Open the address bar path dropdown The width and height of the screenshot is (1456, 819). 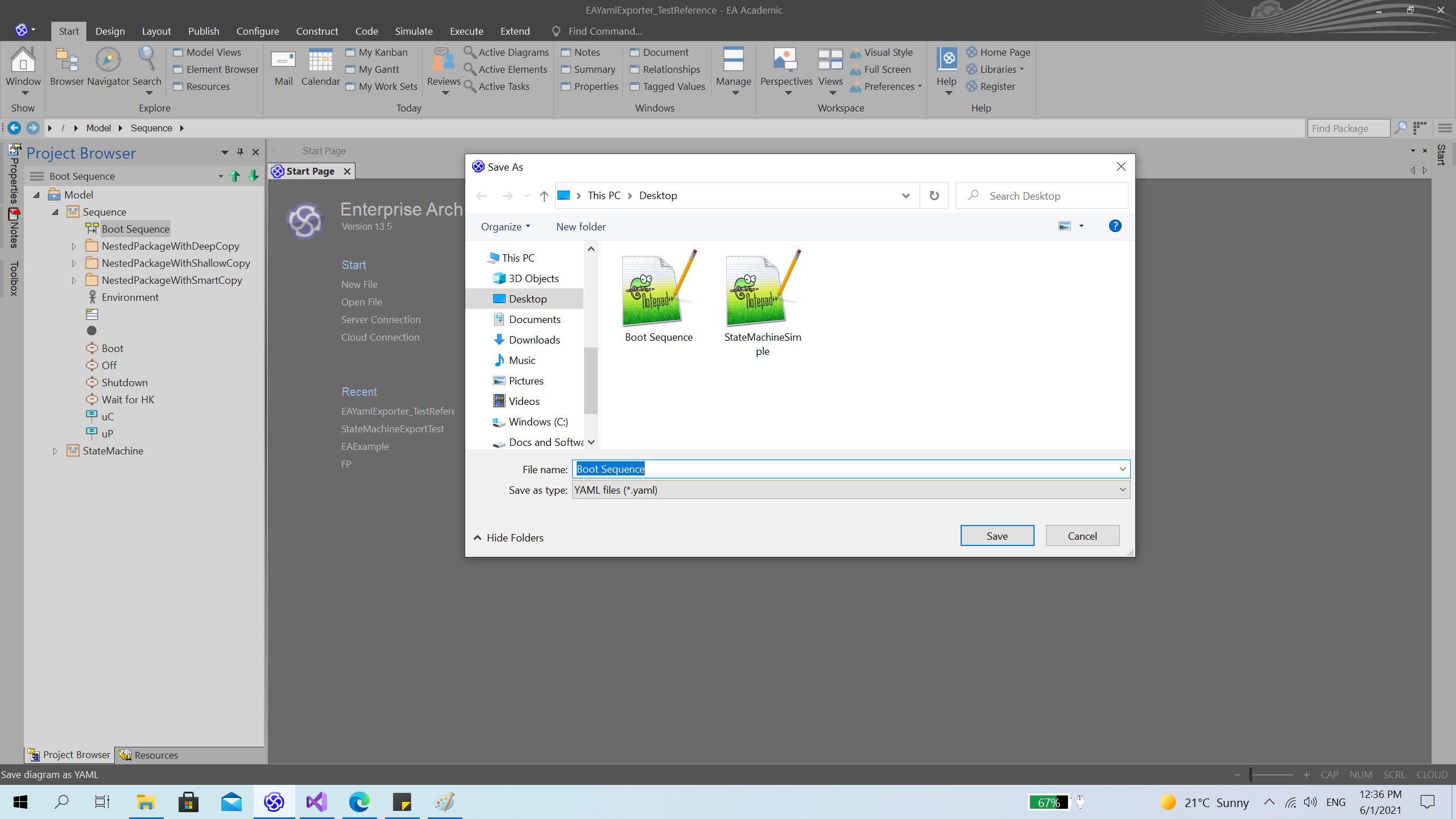[905, 196]
